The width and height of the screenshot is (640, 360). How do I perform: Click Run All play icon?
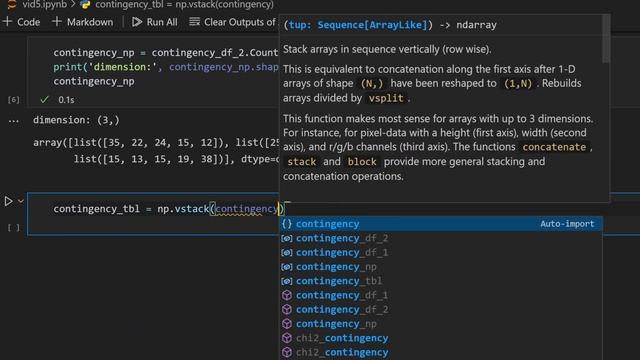pos(137,22)
